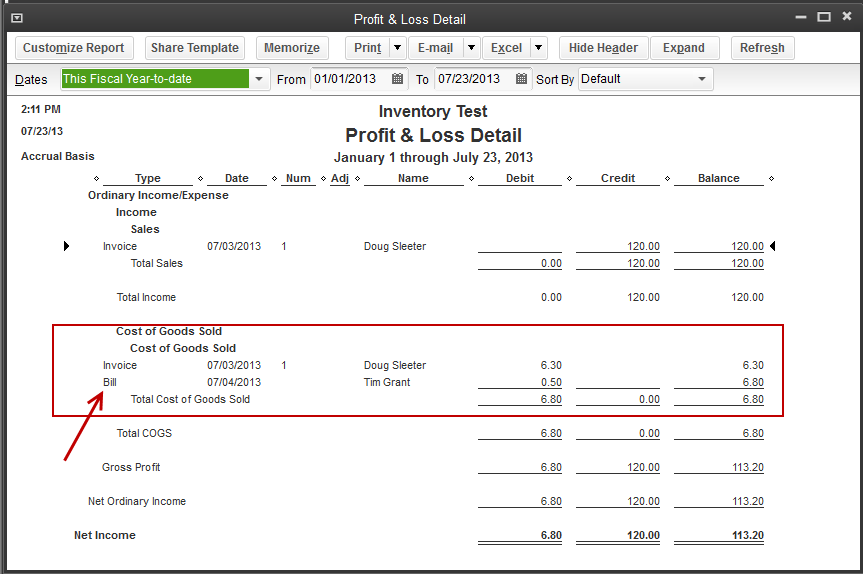
Task: Expand the Excel button dropdown arrow
Action: 538,48
